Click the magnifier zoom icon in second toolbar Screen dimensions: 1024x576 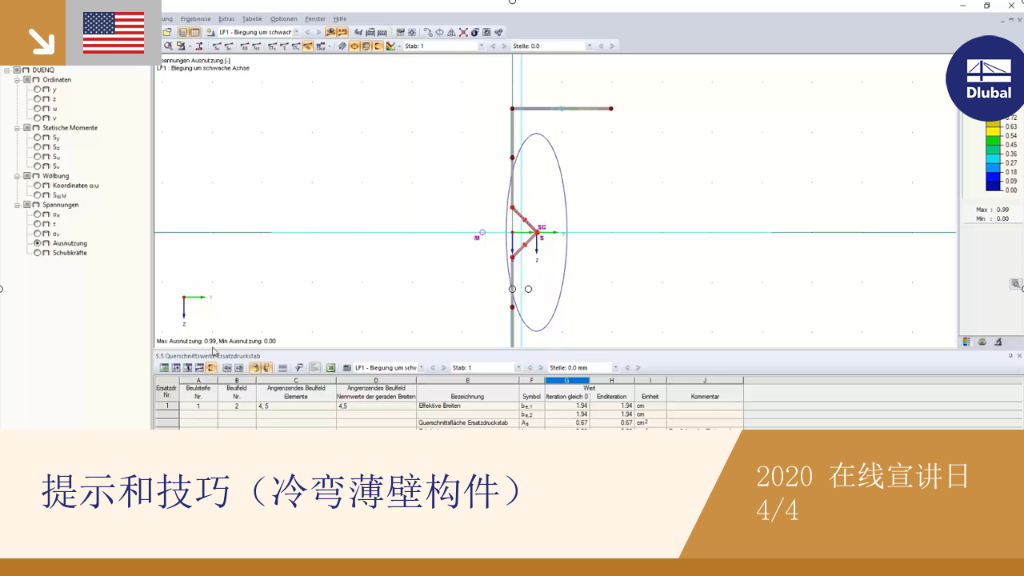tap(168, 46)
